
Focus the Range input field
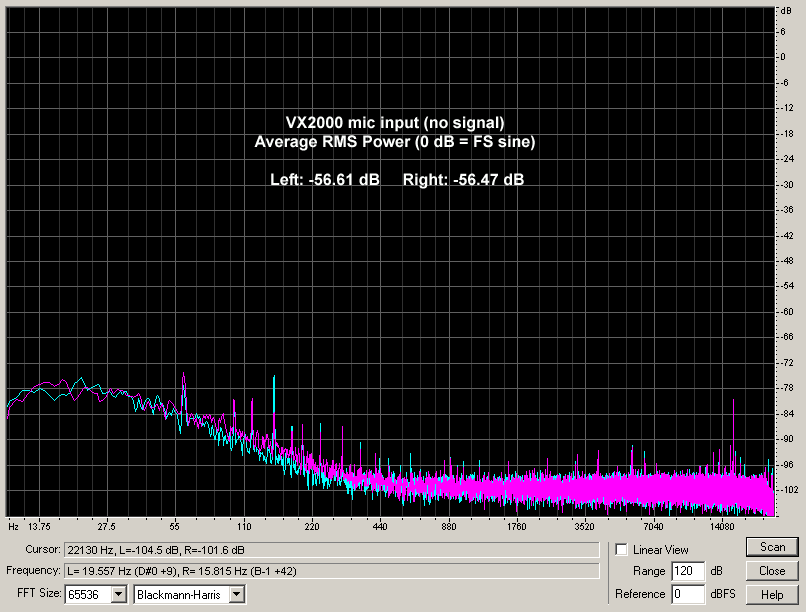688,571
